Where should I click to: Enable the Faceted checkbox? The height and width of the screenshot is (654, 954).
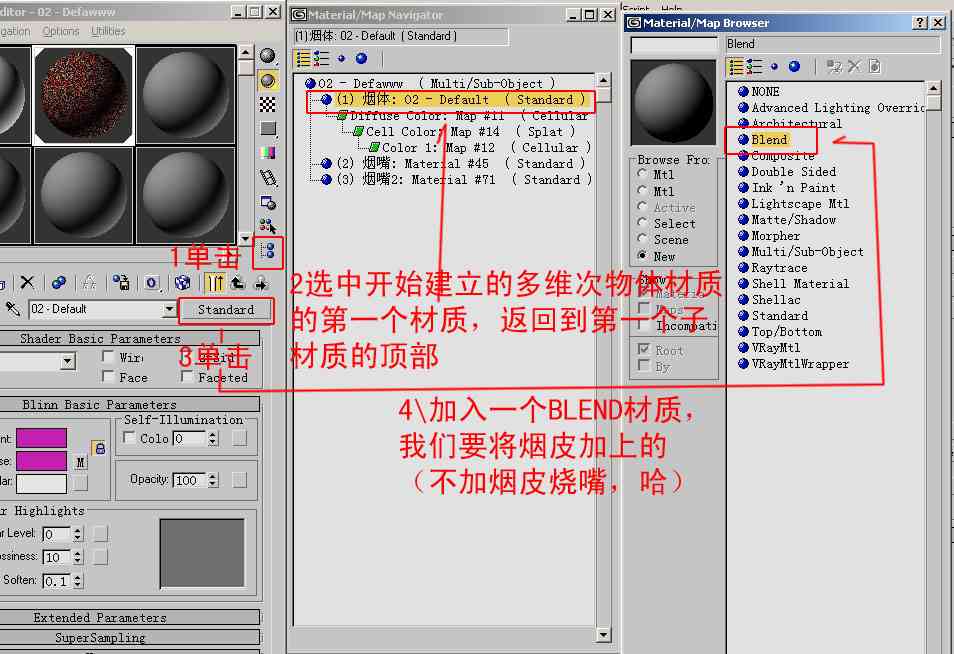point(187,377)
